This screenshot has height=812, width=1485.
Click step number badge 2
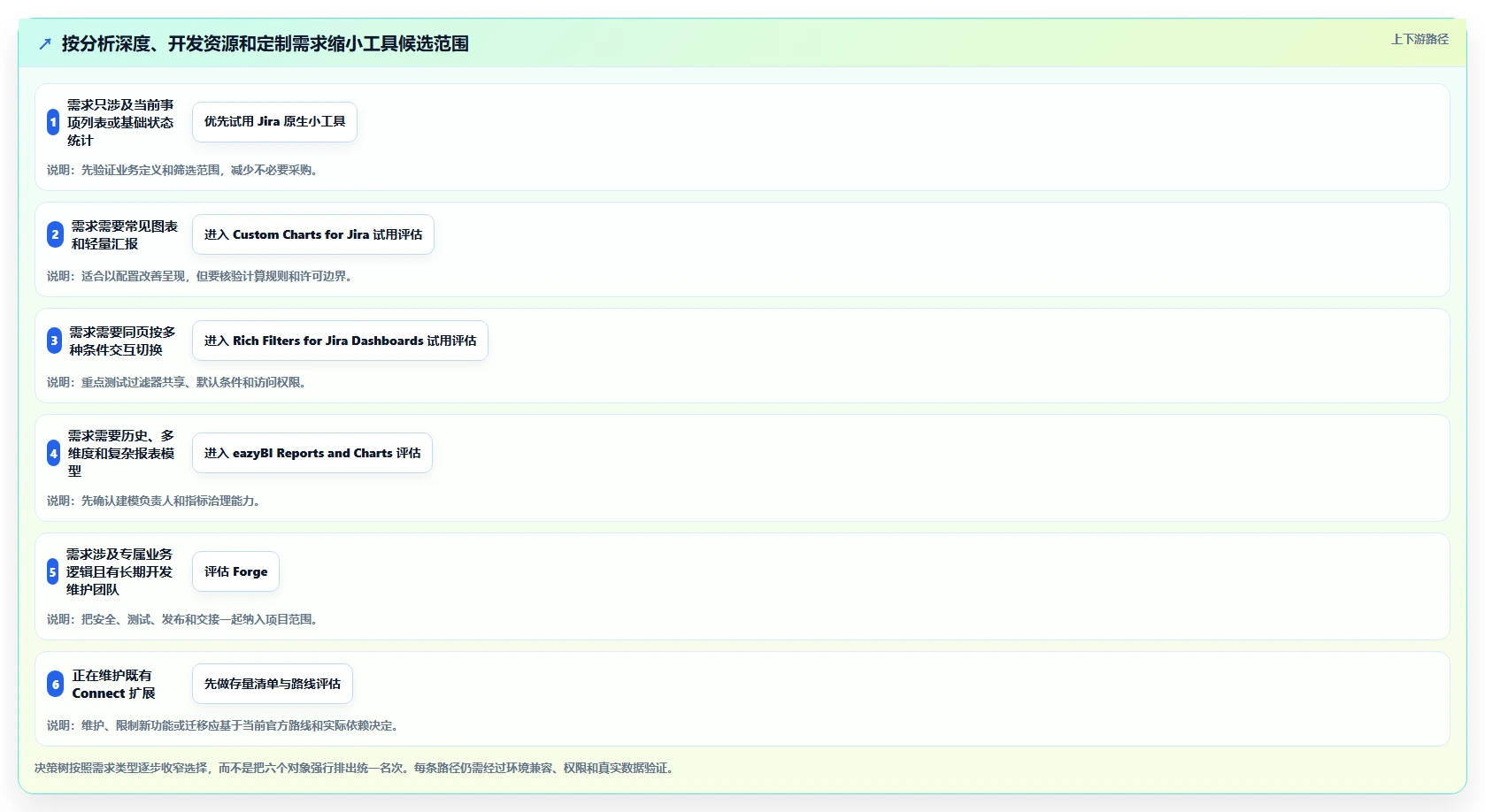click(55, 234)
